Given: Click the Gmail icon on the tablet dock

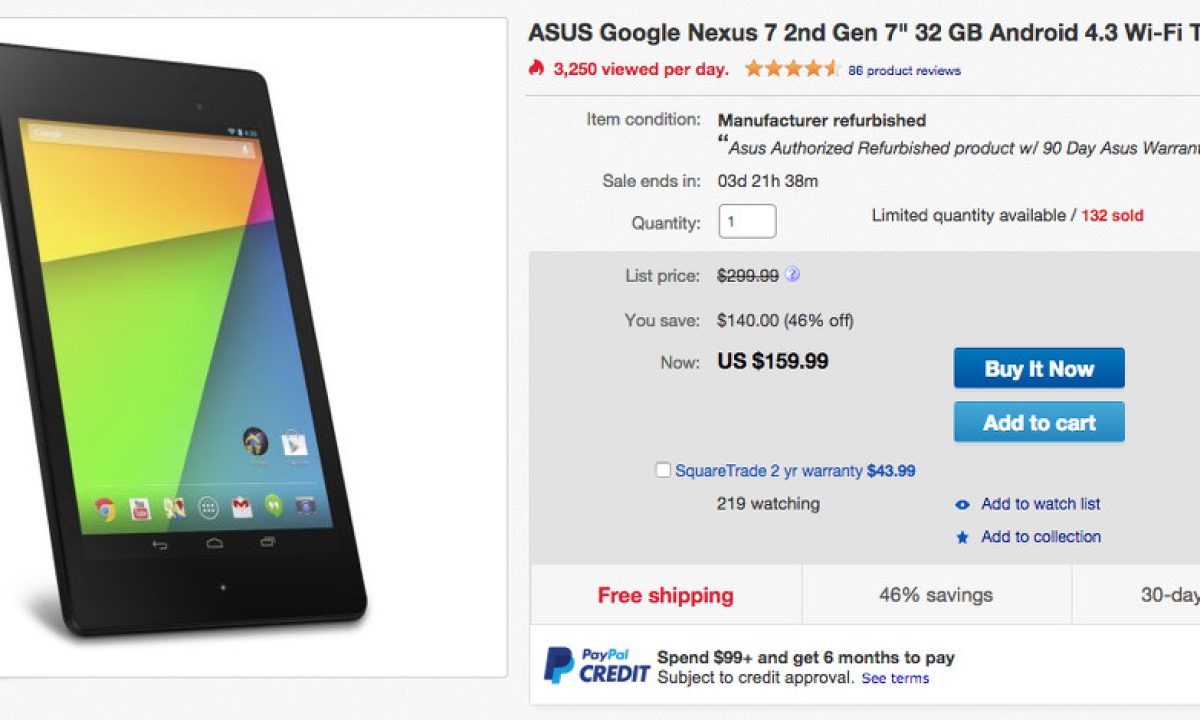Looking at the screenshot, I should 240,507.
